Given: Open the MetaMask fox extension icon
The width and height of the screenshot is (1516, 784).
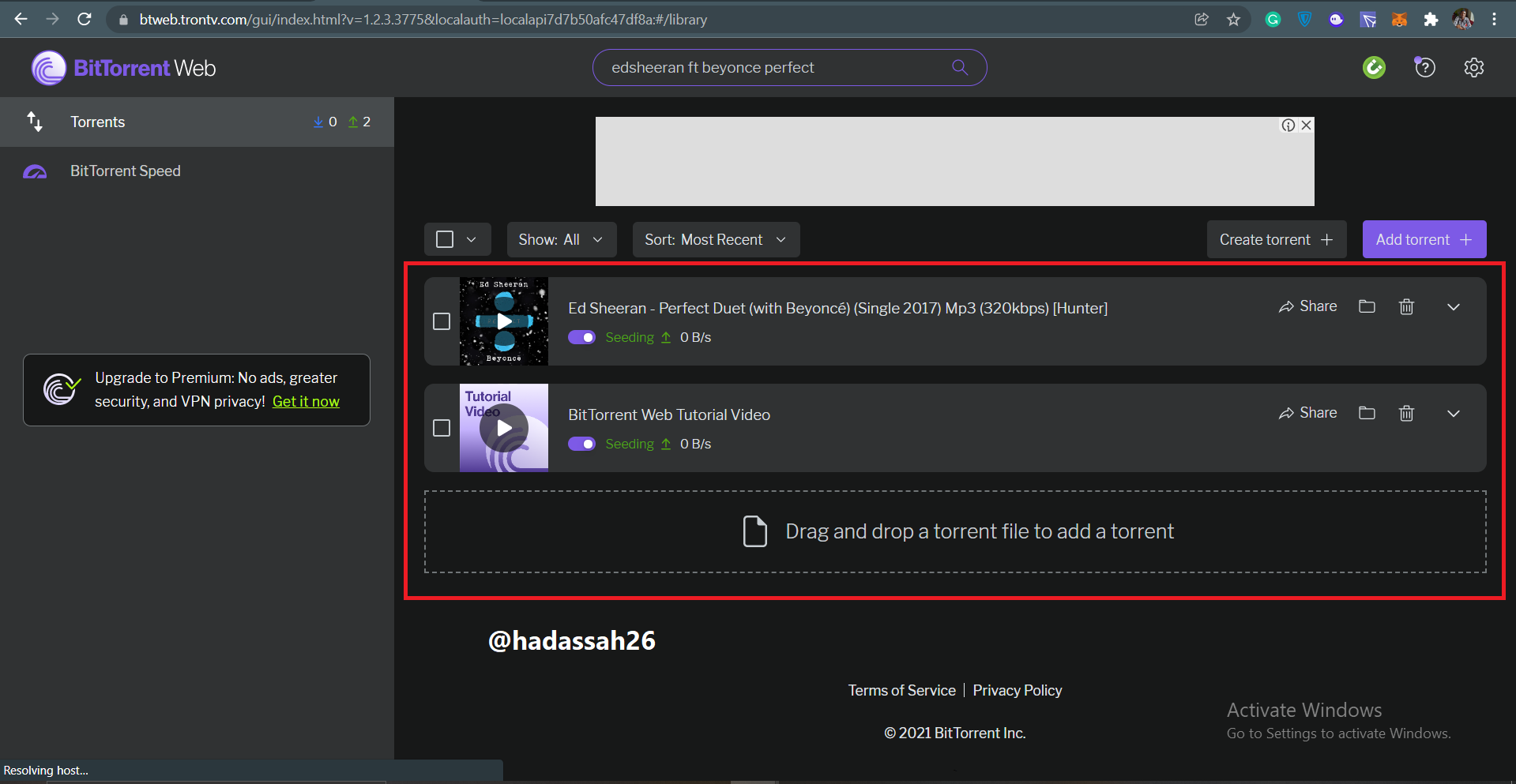Looking at the screenshot, I should tap(1399, 20).
